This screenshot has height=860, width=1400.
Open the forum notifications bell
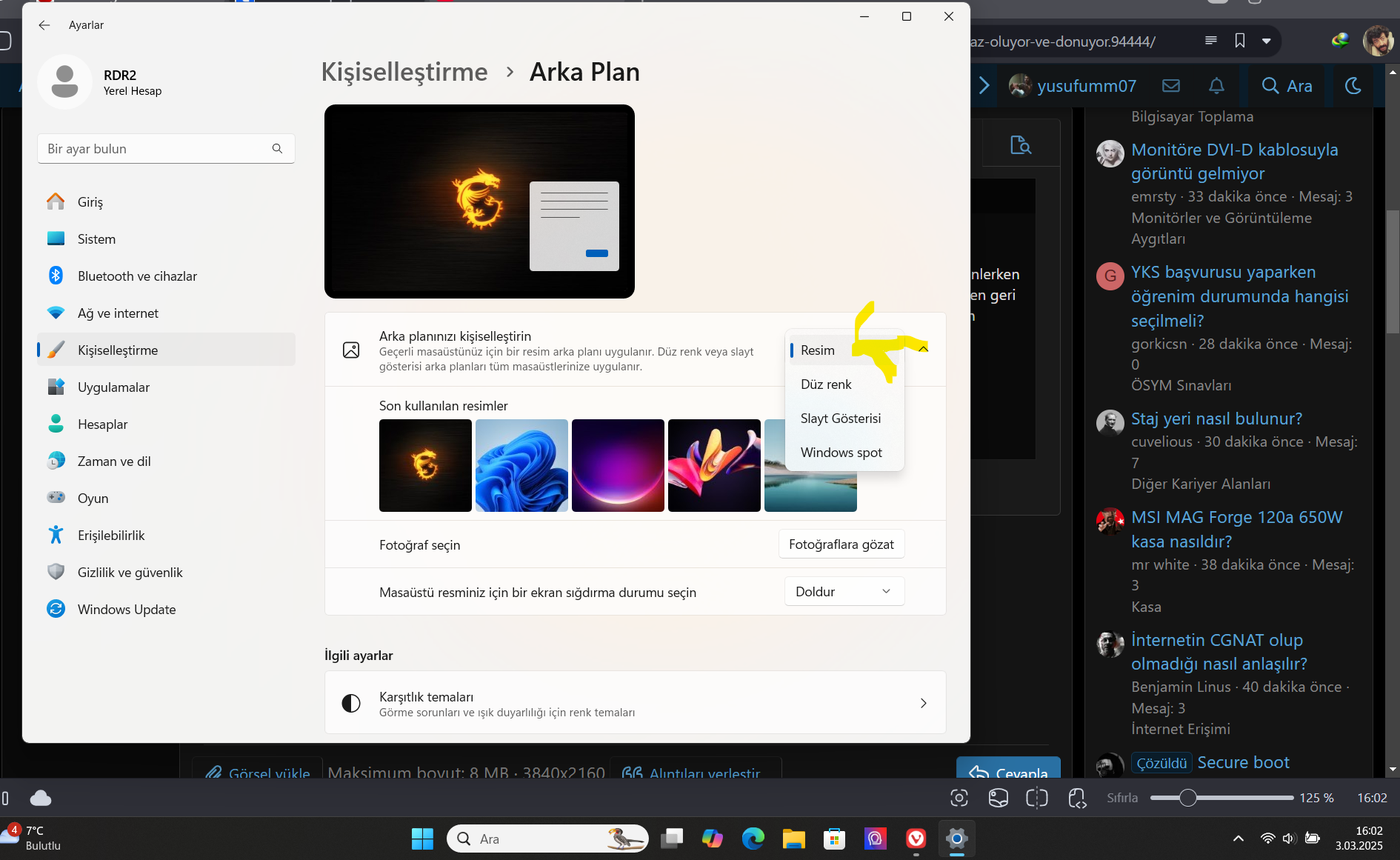(1216, 86)
